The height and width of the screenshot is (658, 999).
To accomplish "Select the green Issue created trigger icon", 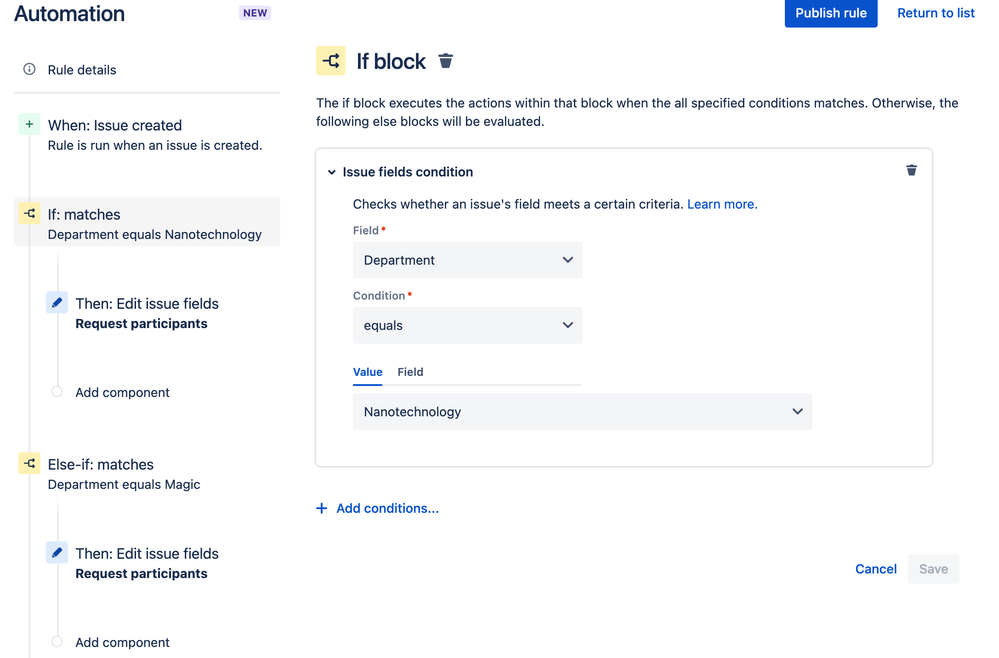I will [29, 125].
